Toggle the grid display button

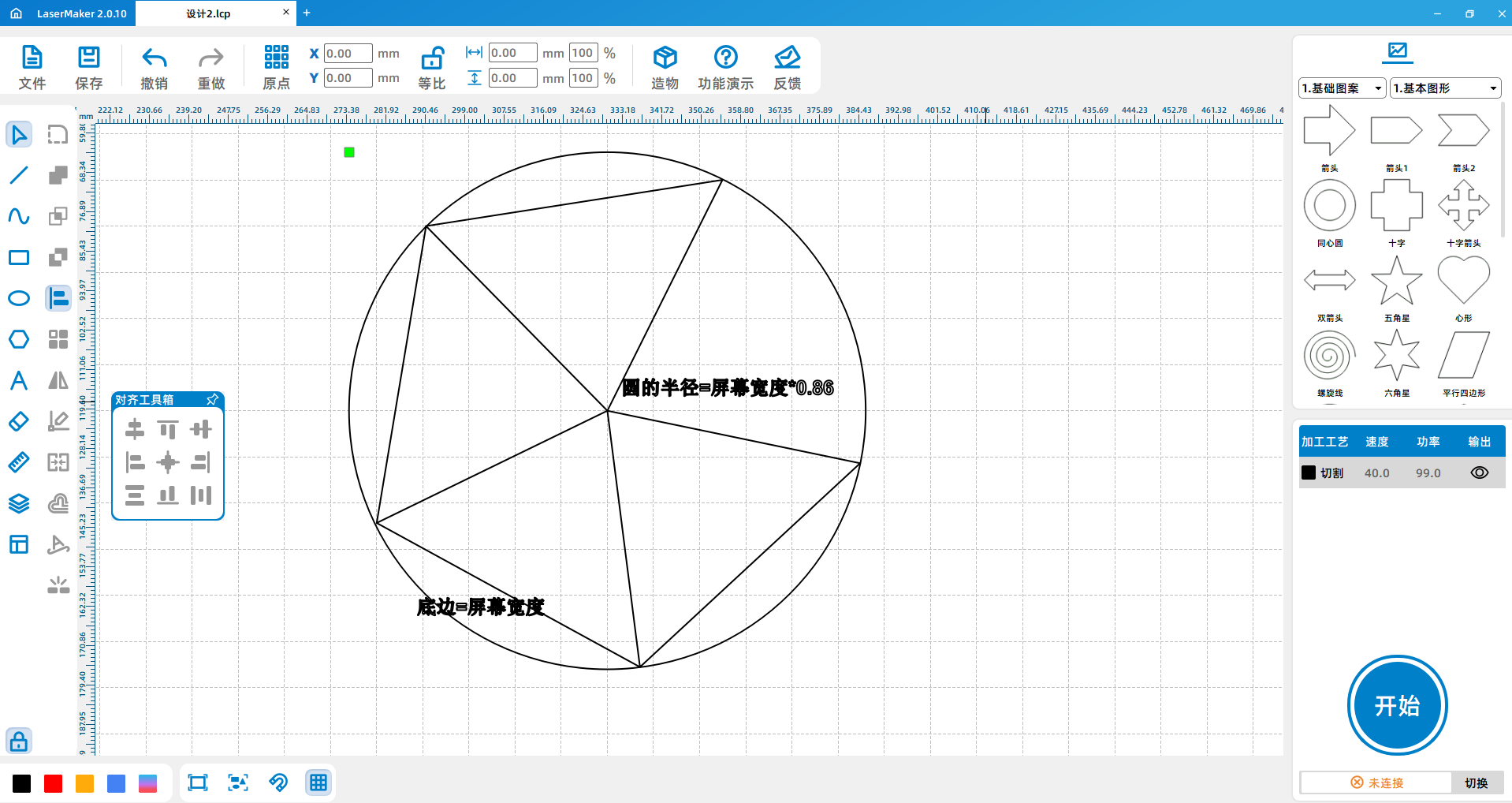click(318, 782)
